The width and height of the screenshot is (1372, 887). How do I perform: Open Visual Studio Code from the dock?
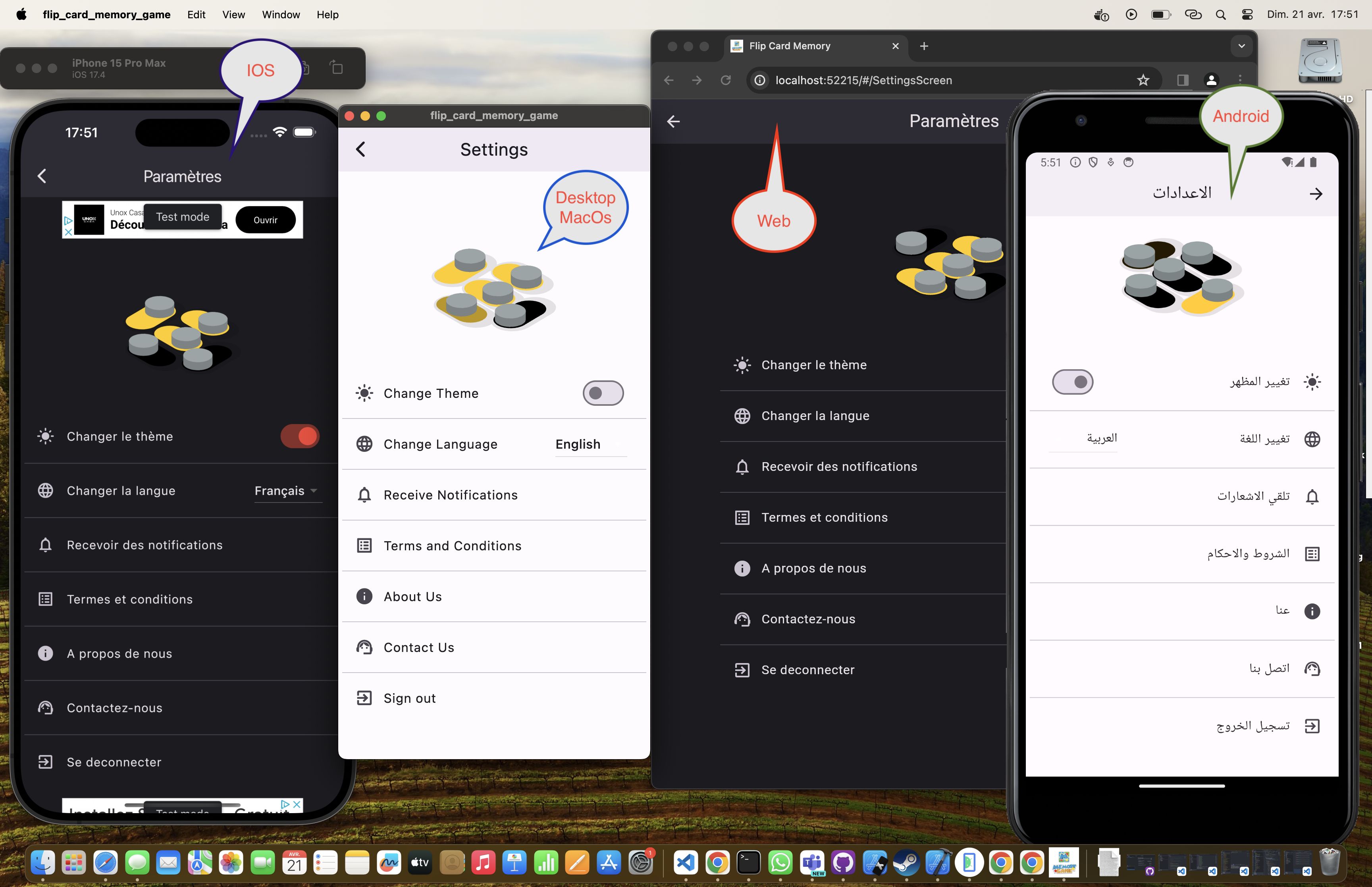point(685,862)
